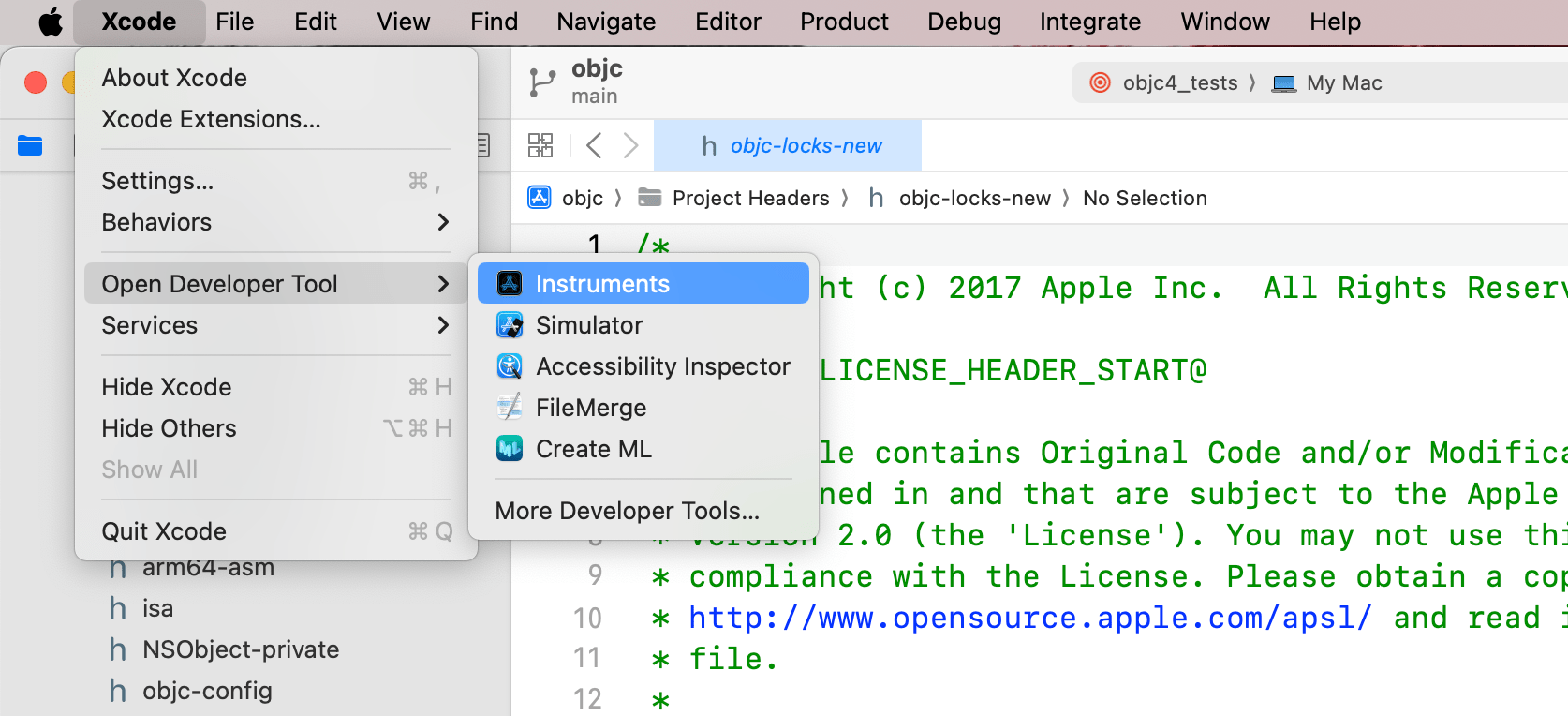Select arm64-asm in navigator
This screenshot has height=716, width=1568.
[208, 568]
